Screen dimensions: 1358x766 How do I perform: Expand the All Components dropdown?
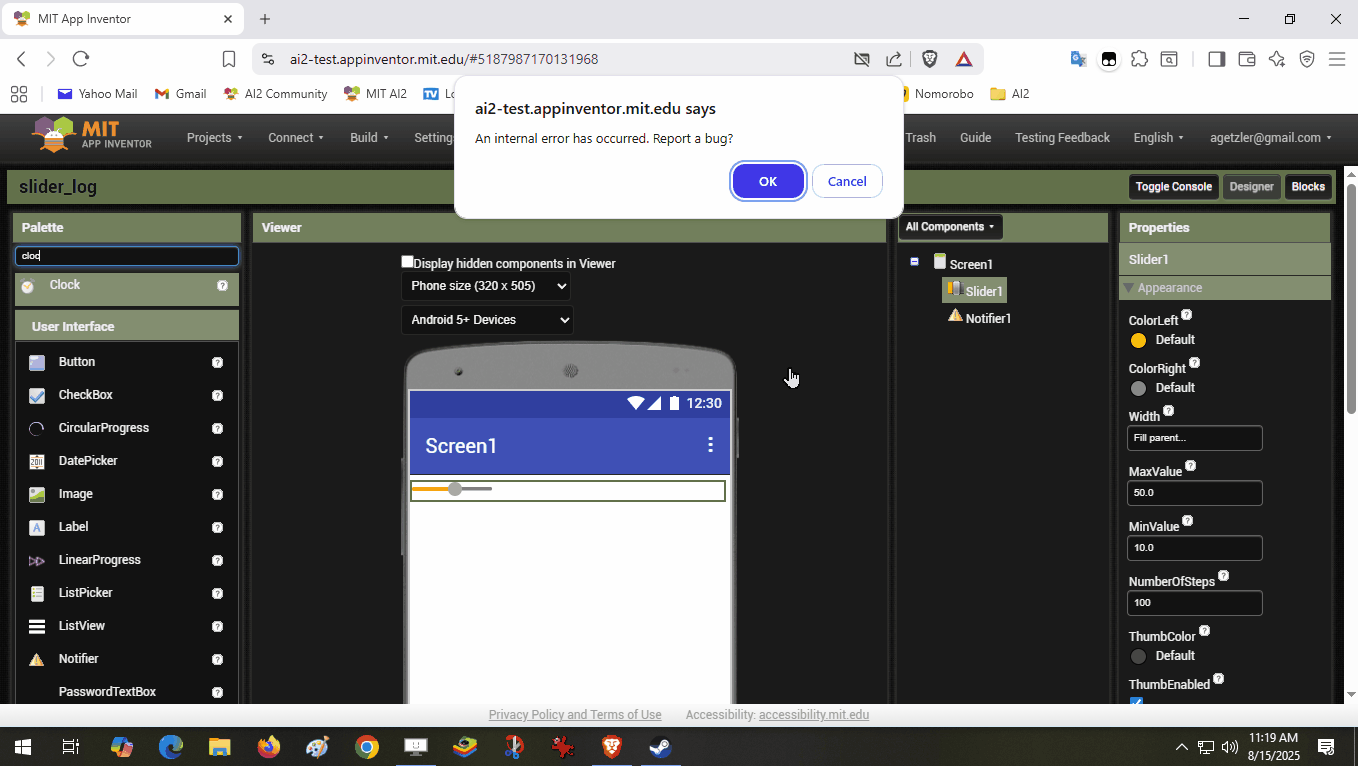[x=949, y=227]
